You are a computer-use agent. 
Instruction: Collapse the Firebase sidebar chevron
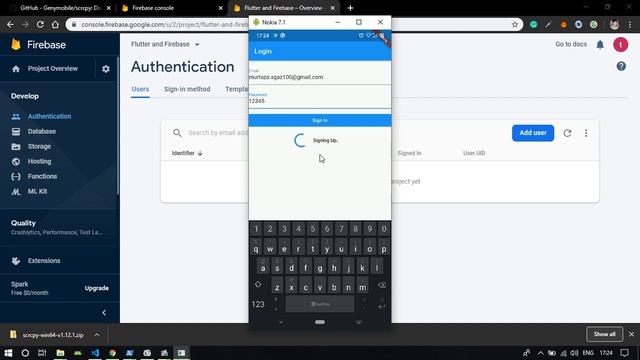(x=104, y=313)
